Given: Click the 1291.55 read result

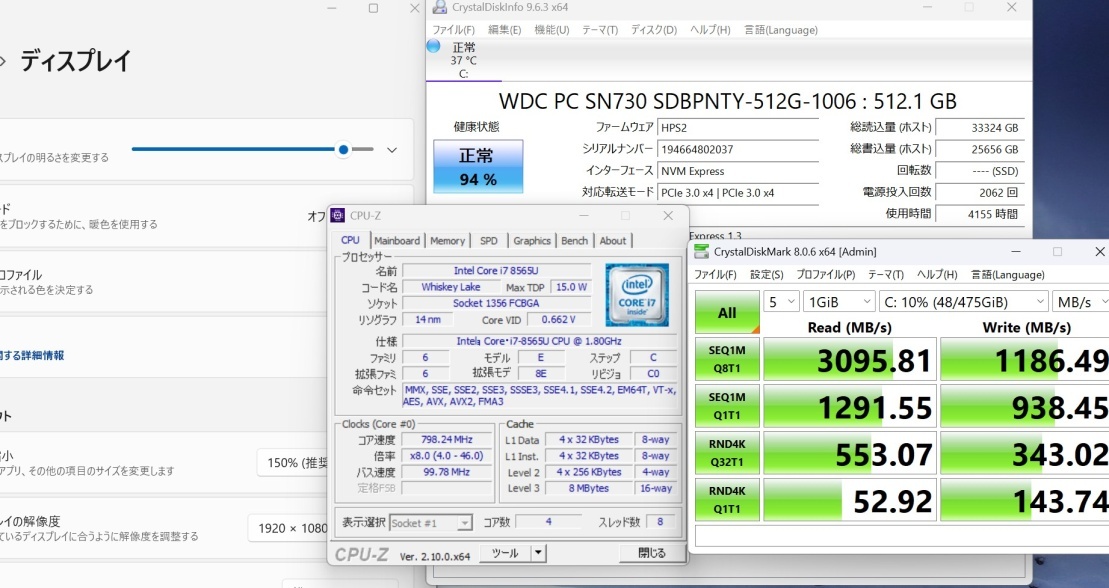Looking at the screenshot, I should 850,406.
